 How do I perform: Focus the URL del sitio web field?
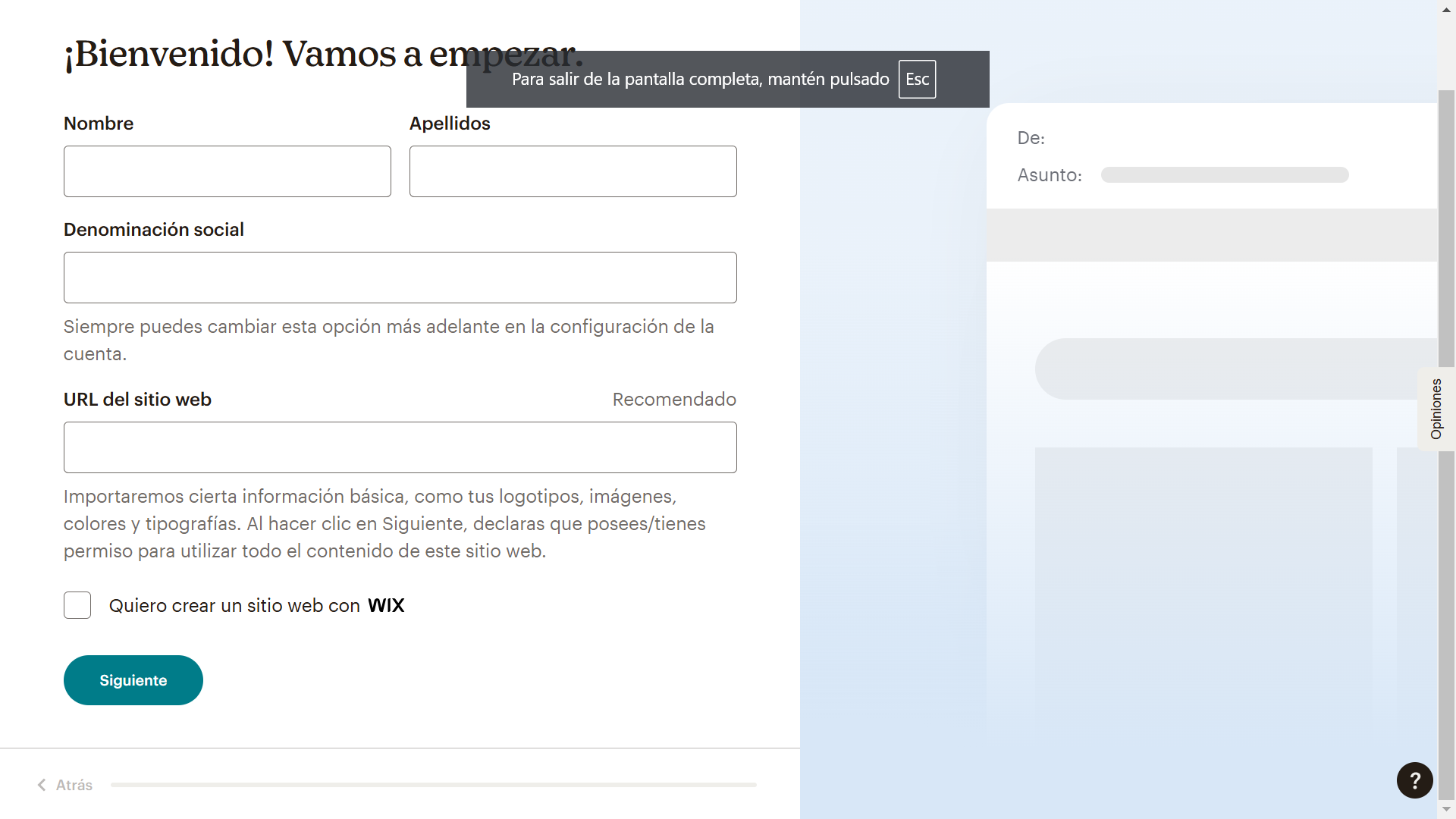point(400,447)
